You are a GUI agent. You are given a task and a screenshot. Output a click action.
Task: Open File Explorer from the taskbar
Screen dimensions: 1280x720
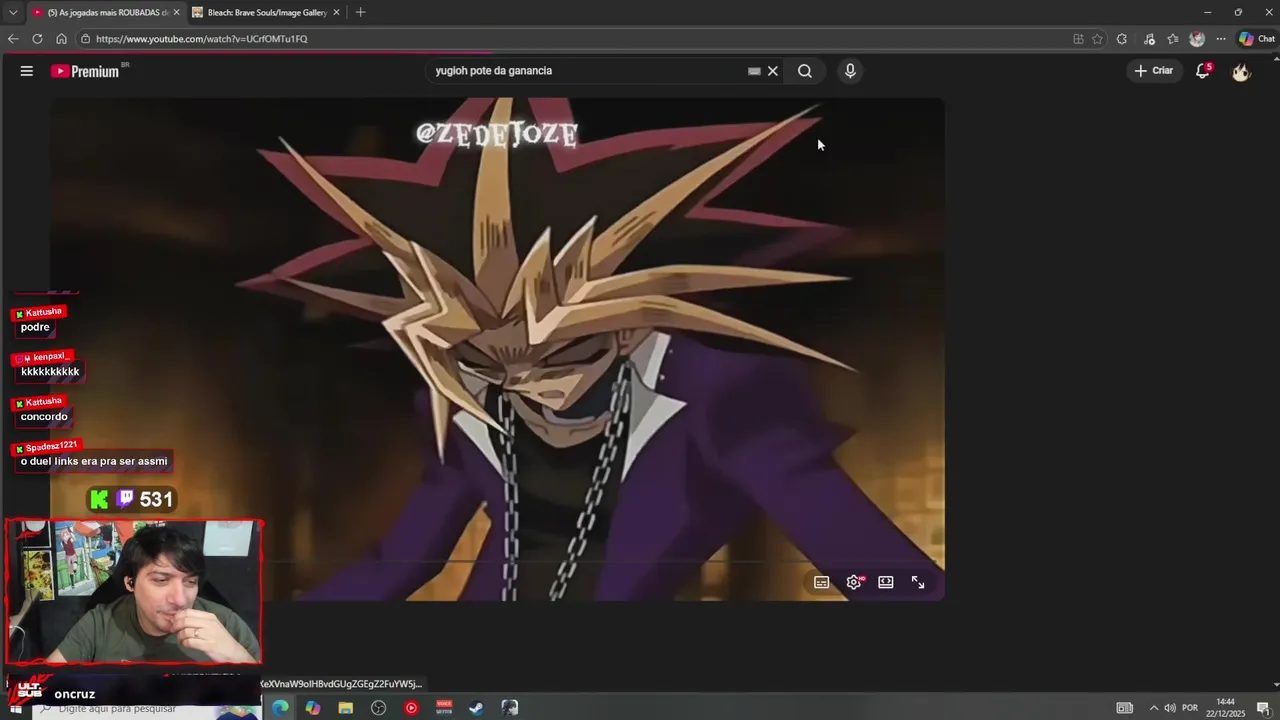[346, 708]
